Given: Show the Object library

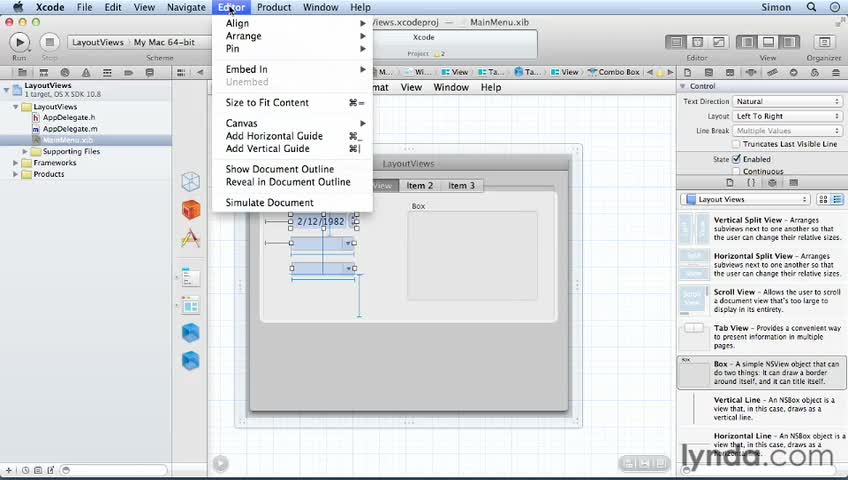Looking at the screenshot, I should click(772, 183).
